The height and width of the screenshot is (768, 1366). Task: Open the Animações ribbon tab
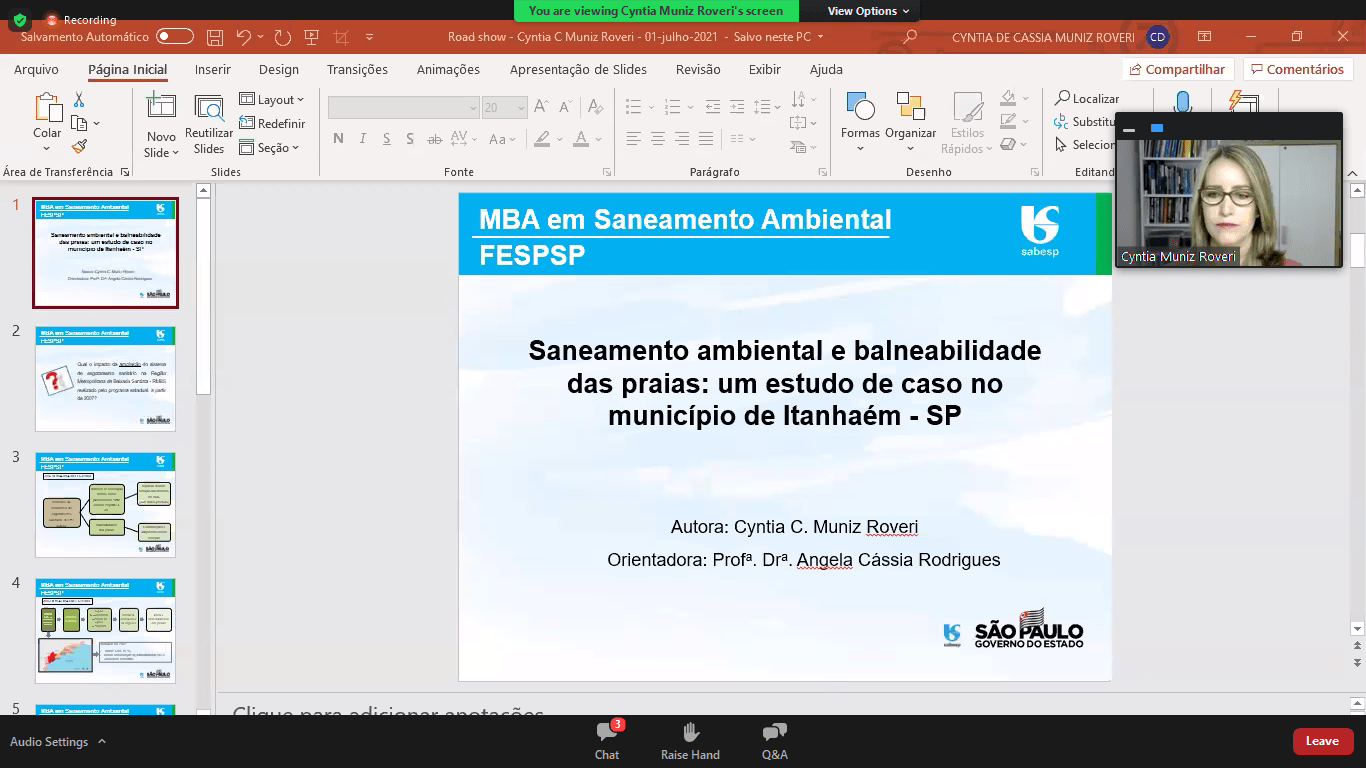point(448,70)
